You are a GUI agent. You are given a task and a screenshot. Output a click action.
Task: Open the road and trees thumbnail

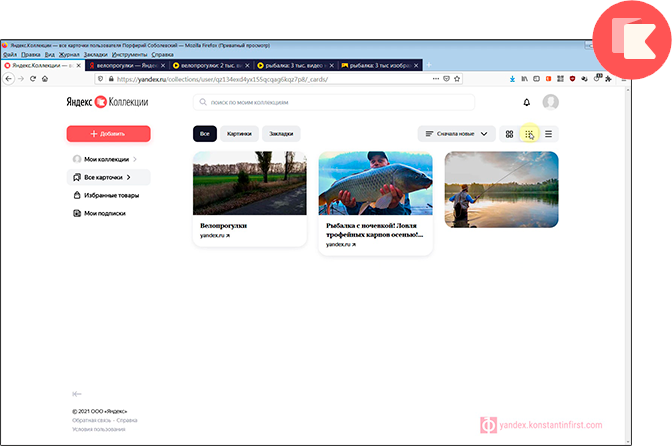[x=250, y=183]
